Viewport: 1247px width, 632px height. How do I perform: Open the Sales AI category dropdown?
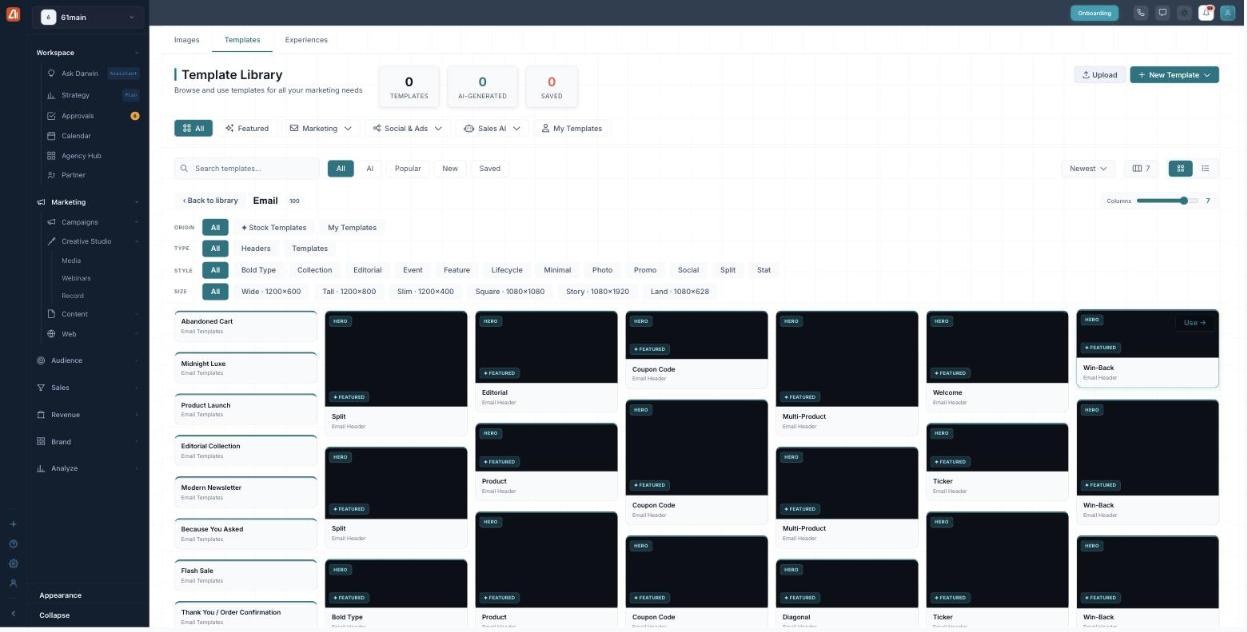click(x=492, y=128)
